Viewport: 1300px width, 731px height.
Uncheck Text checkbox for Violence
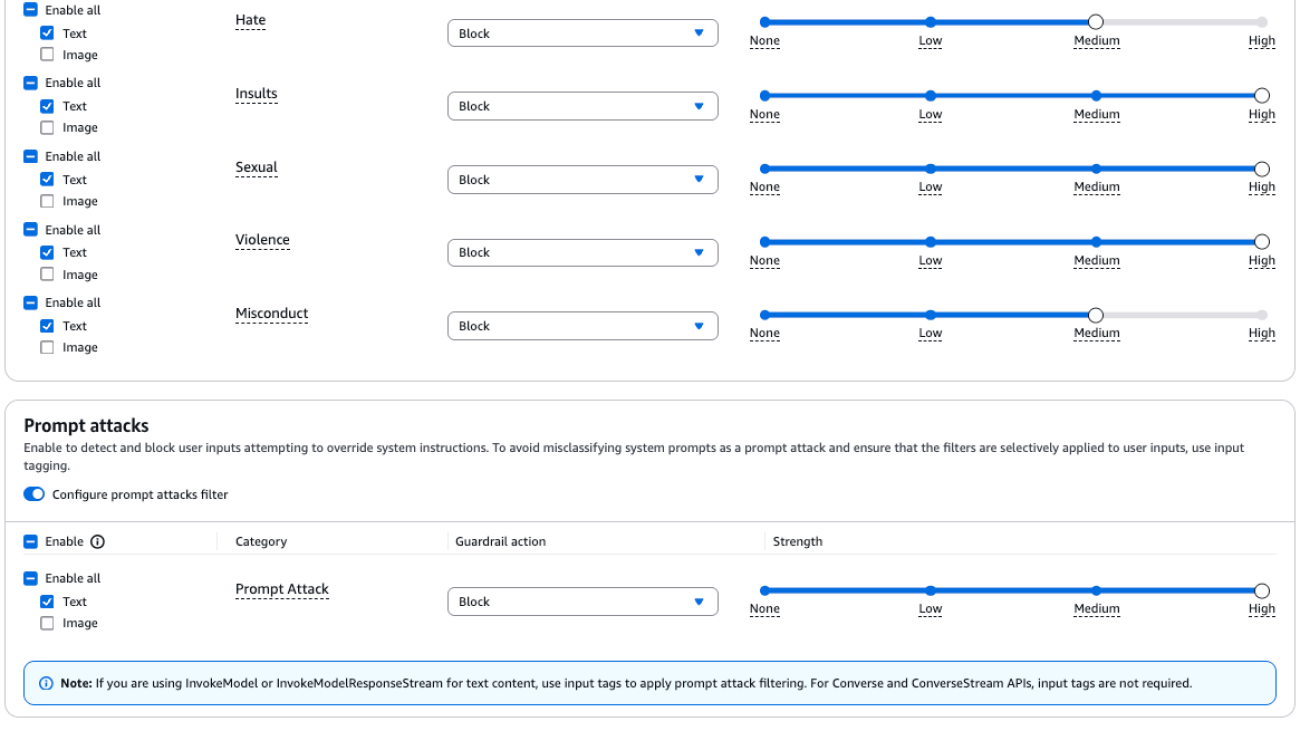[x=47, y=252]
